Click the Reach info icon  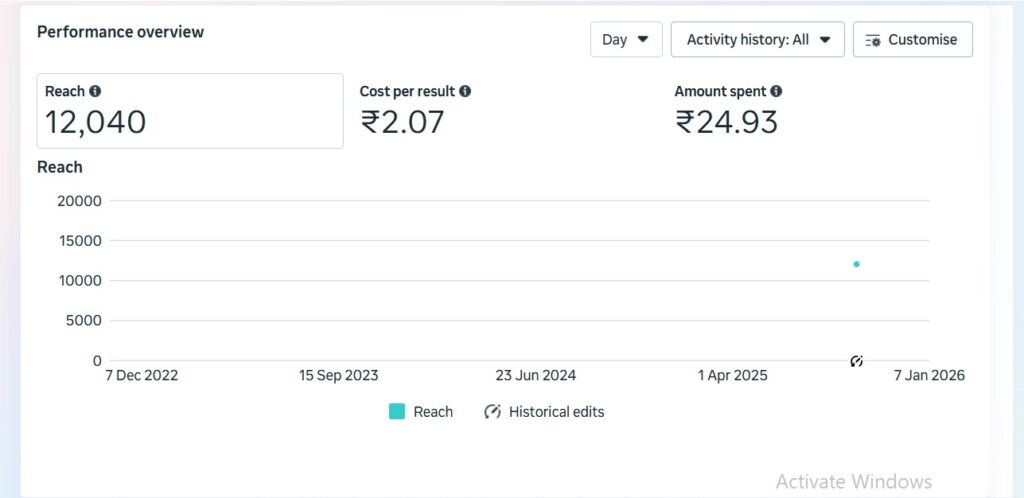coord(95,91)
